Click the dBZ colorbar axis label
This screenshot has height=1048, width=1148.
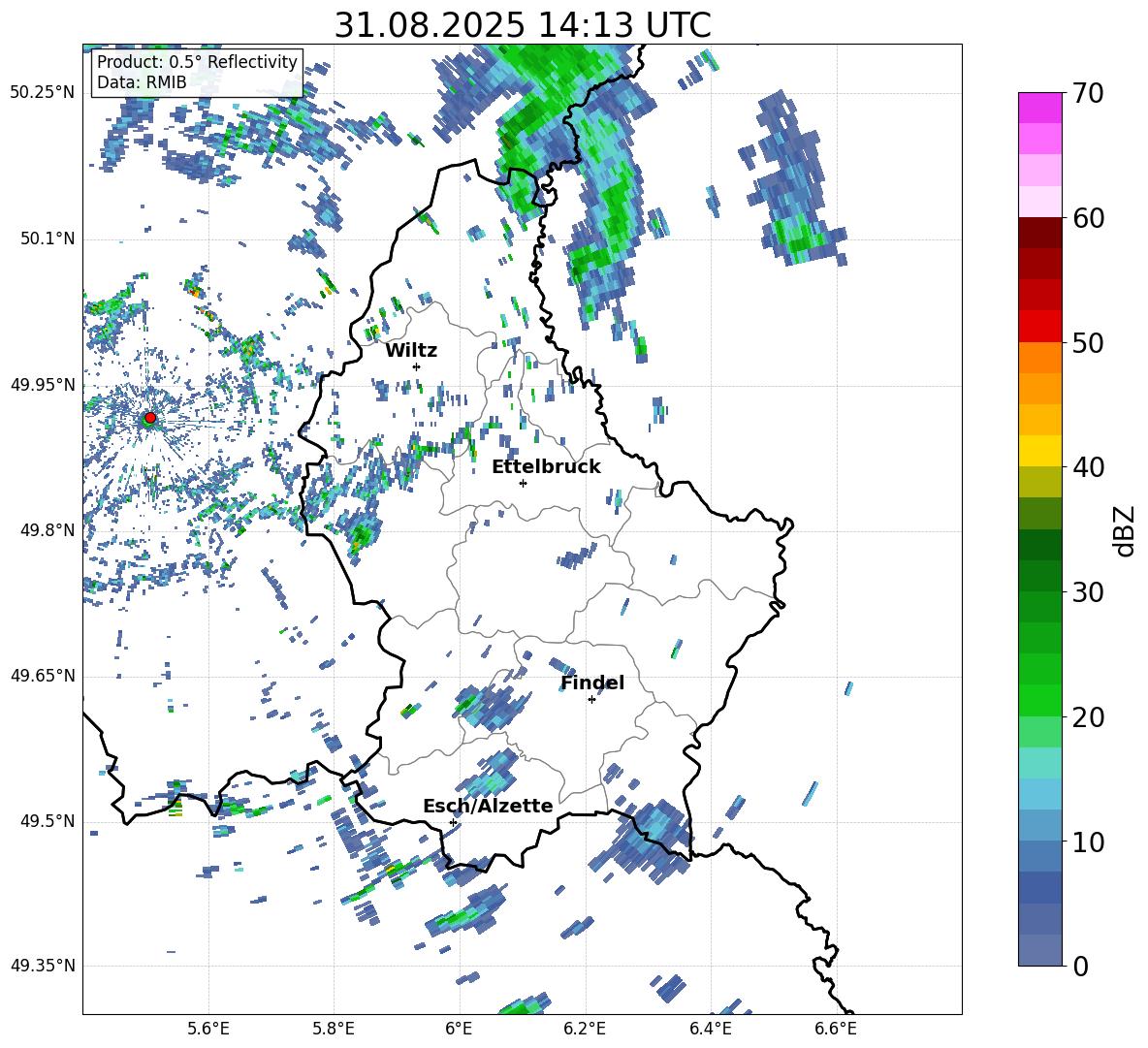point(1124,530)
